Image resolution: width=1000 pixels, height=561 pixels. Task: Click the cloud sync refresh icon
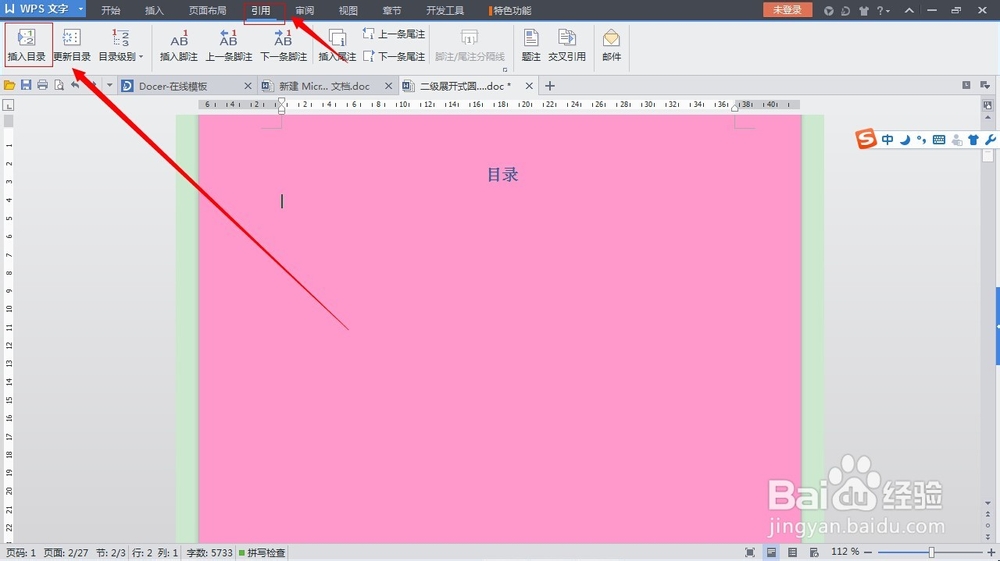846,10
